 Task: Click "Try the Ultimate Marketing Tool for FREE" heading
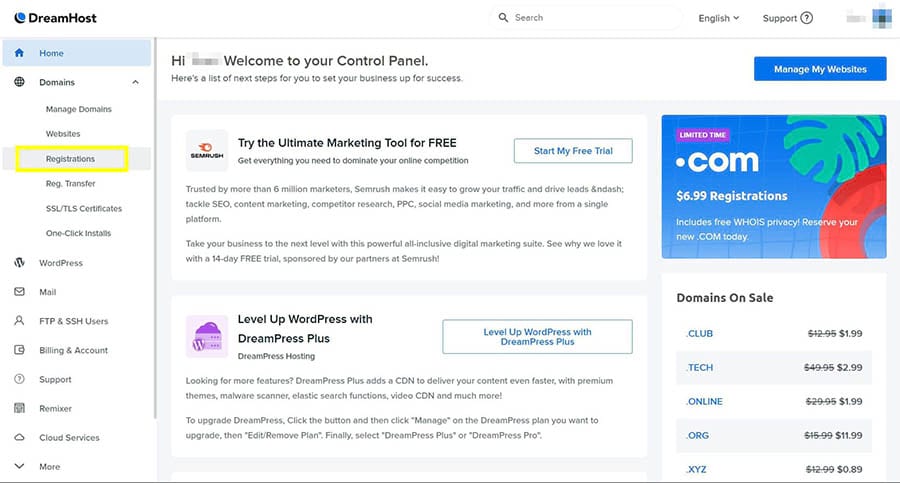347,143
